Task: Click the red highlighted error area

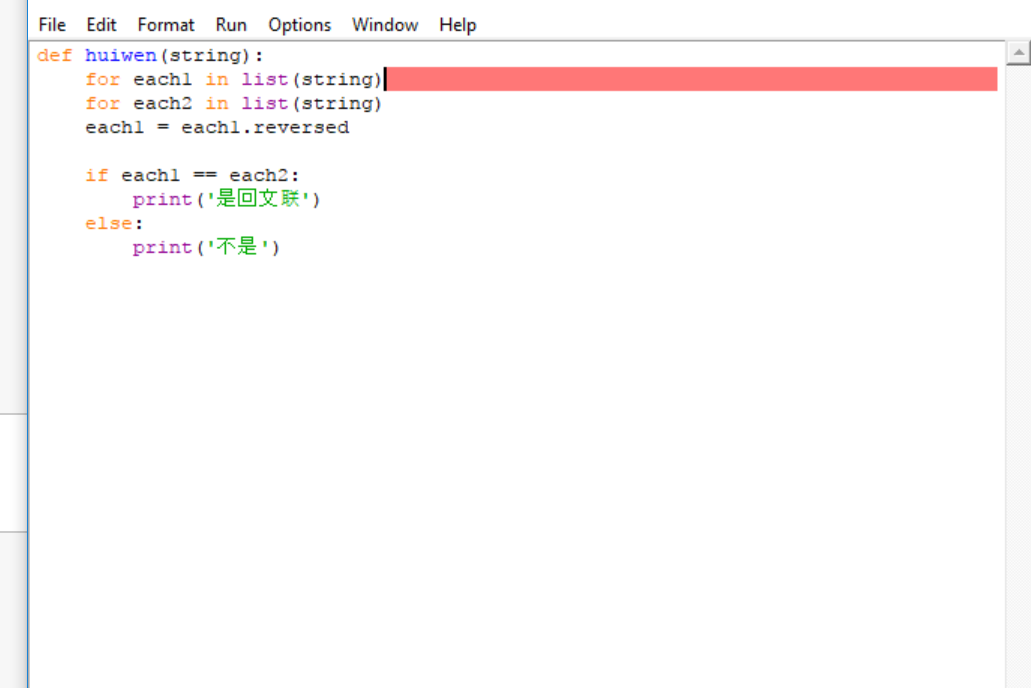Action: pos(690,79)
